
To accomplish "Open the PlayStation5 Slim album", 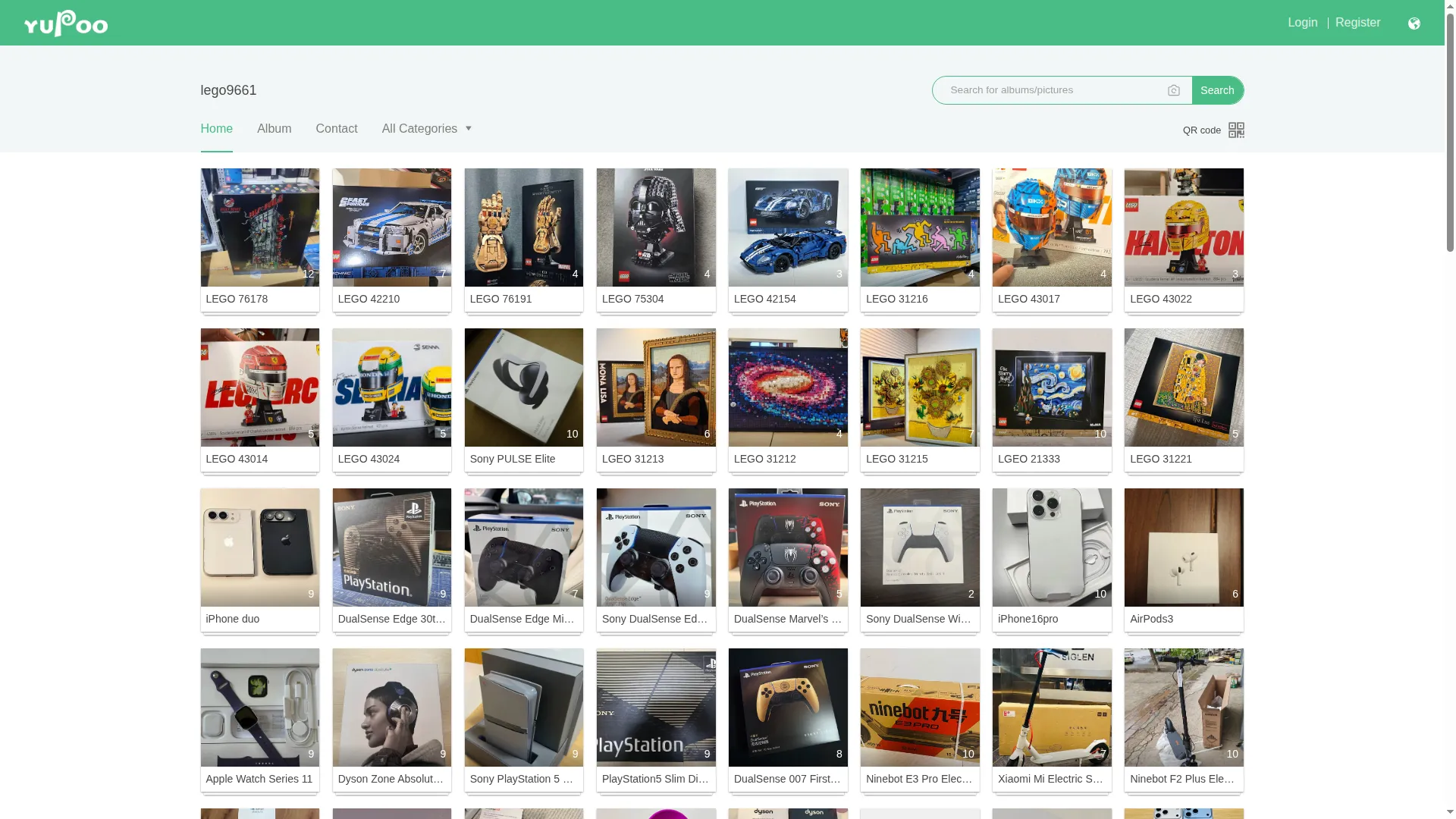I will pyautogui.click(x=655, y=708).
